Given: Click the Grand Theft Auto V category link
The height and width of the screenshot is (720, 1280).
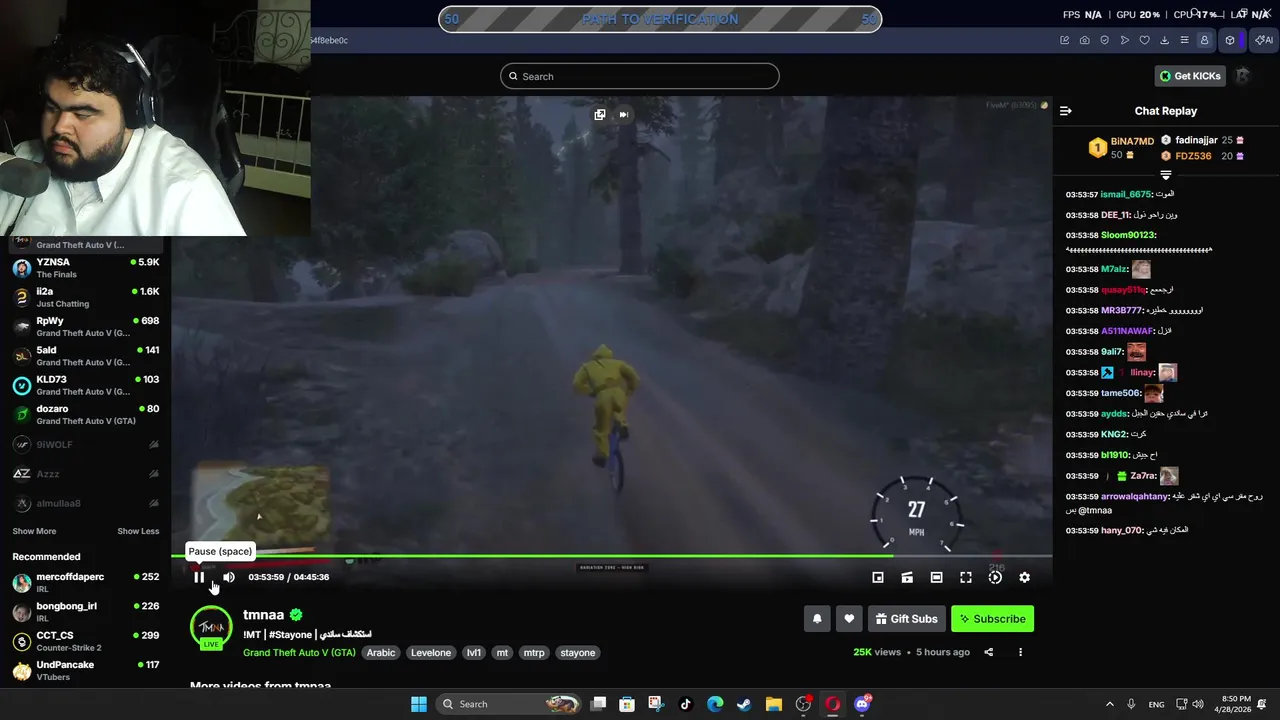Looking at the screenshot, I should pos(299,653).
